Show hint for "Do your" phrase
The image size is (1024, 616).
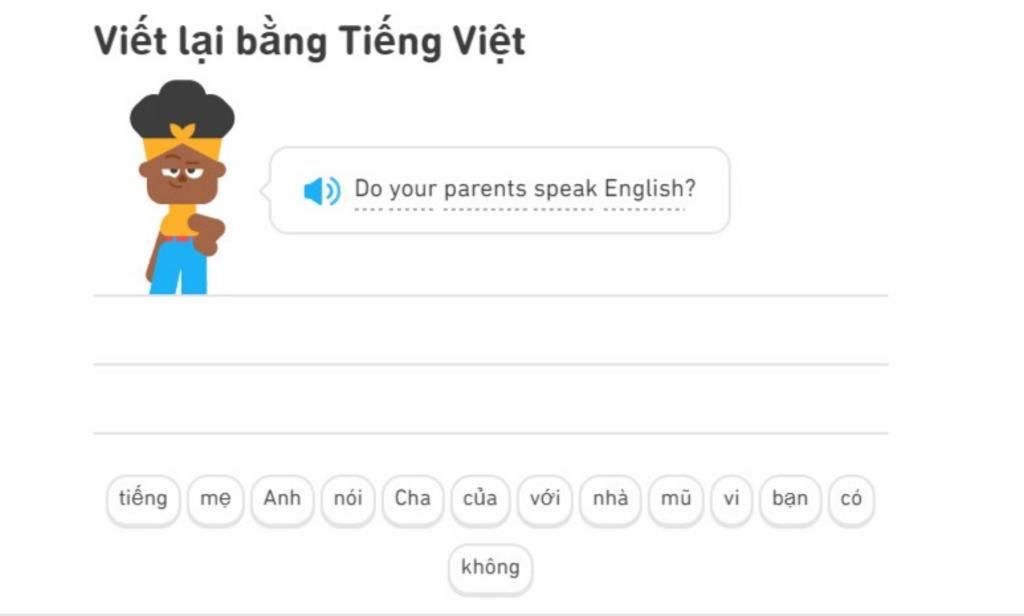point(395,189)
